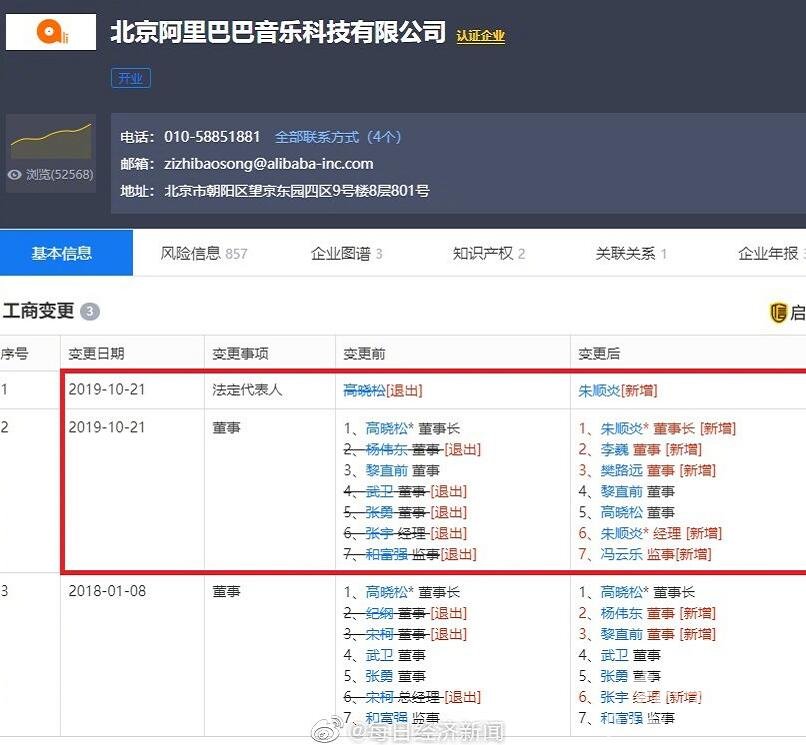Viewport: 806px width, 745px height.
Task: Open the 全部联系方式 (4个) link
Action: click(338, 137)
